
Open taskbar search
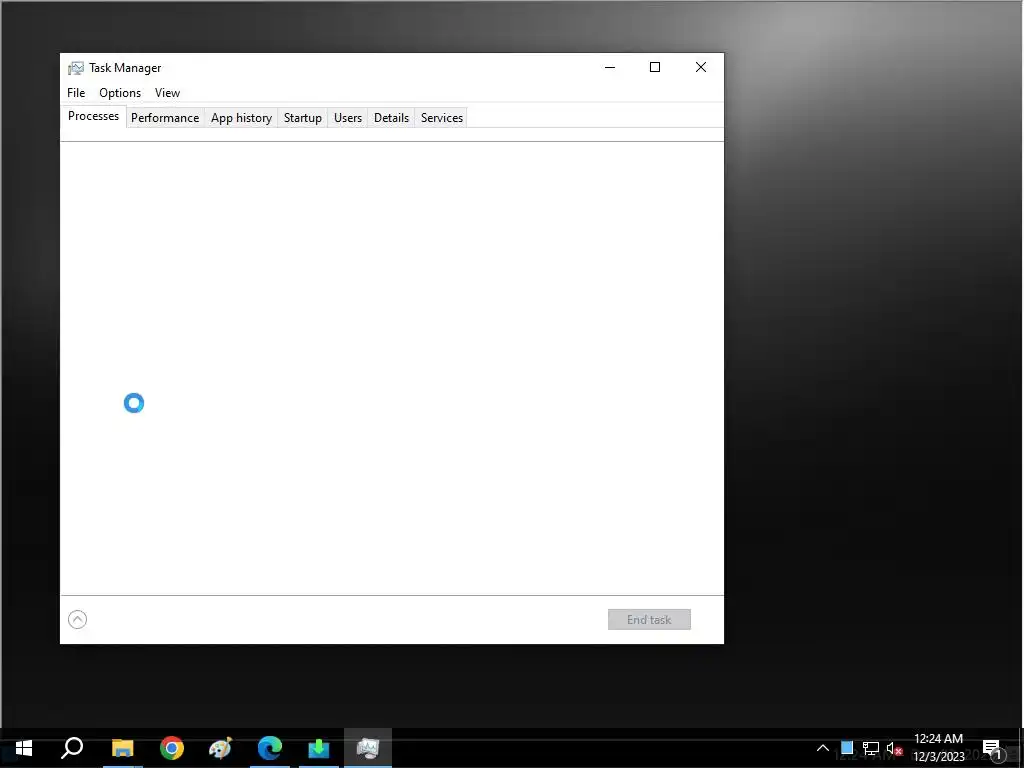pyautogui.click(x=72, y=748)
